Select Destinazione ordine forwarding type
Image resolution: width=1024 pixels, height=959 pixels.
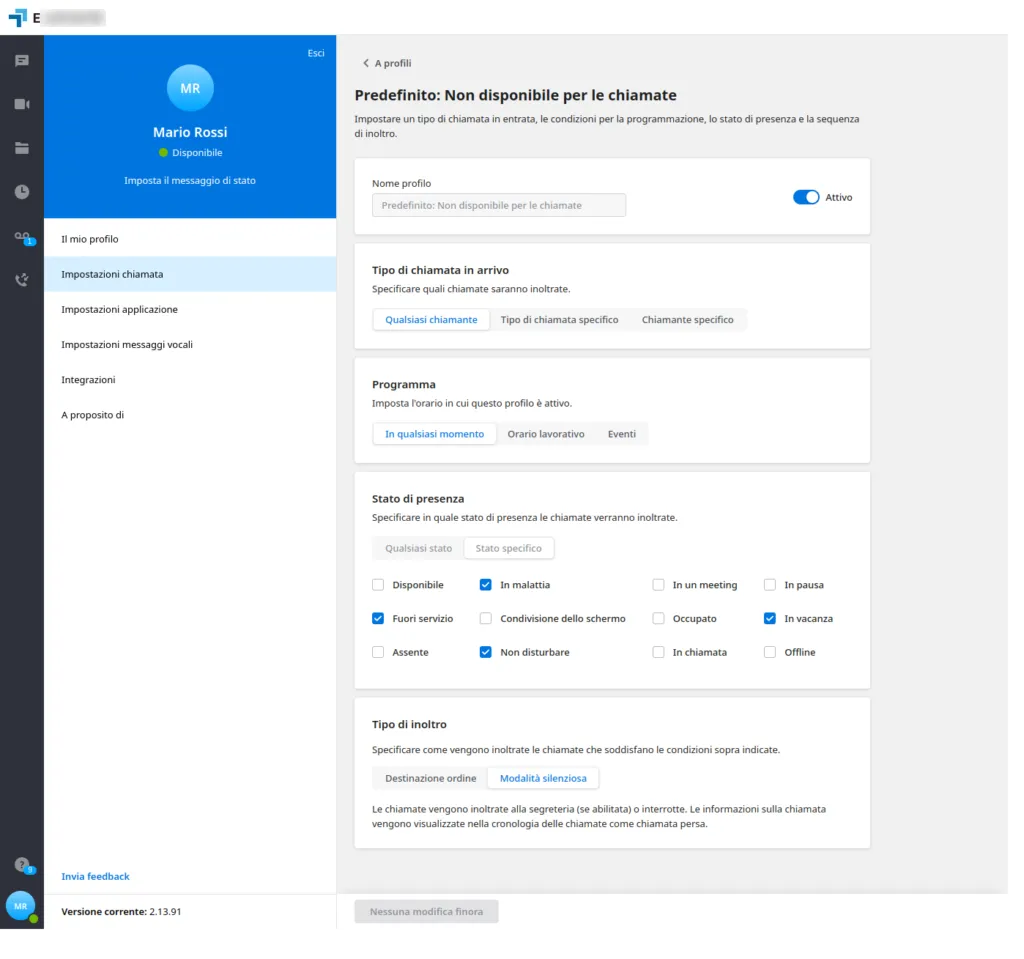click(x=430, y=779)
